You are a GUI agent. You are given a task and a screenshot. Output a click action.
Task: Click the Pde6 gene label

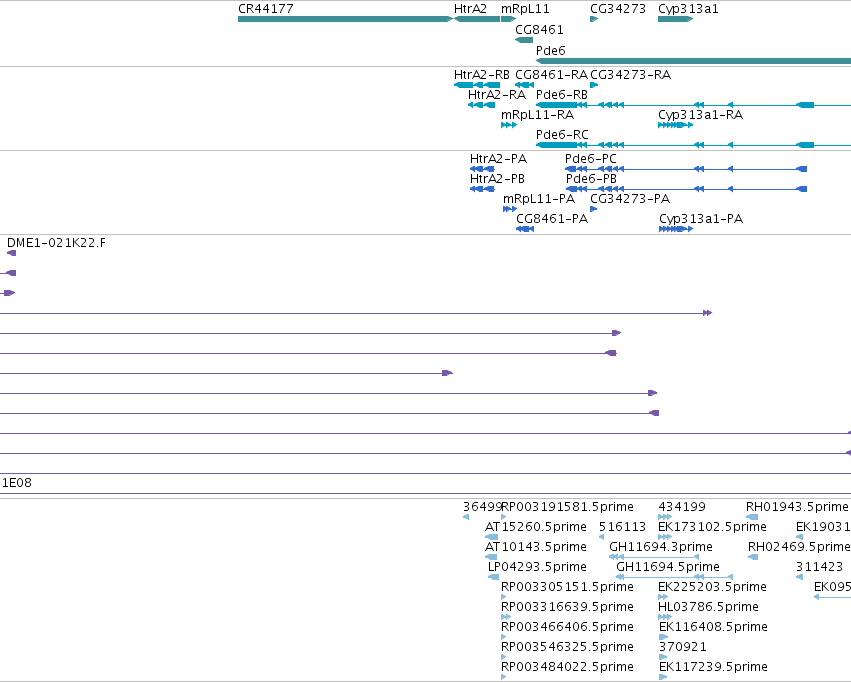tap(551, 50)
